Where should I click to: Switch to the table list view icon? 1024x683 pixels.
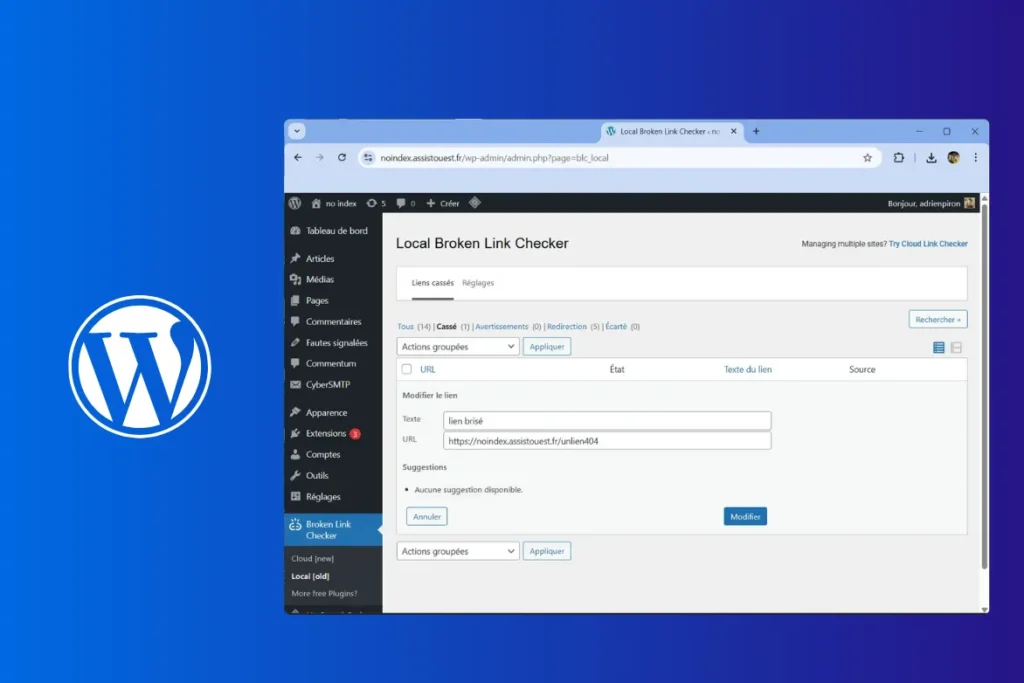(x=939, y=347)
